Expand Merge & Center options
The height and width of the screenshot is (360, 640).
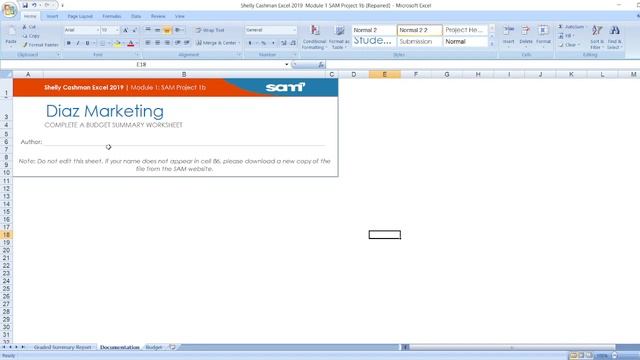(x=239, y=43)
